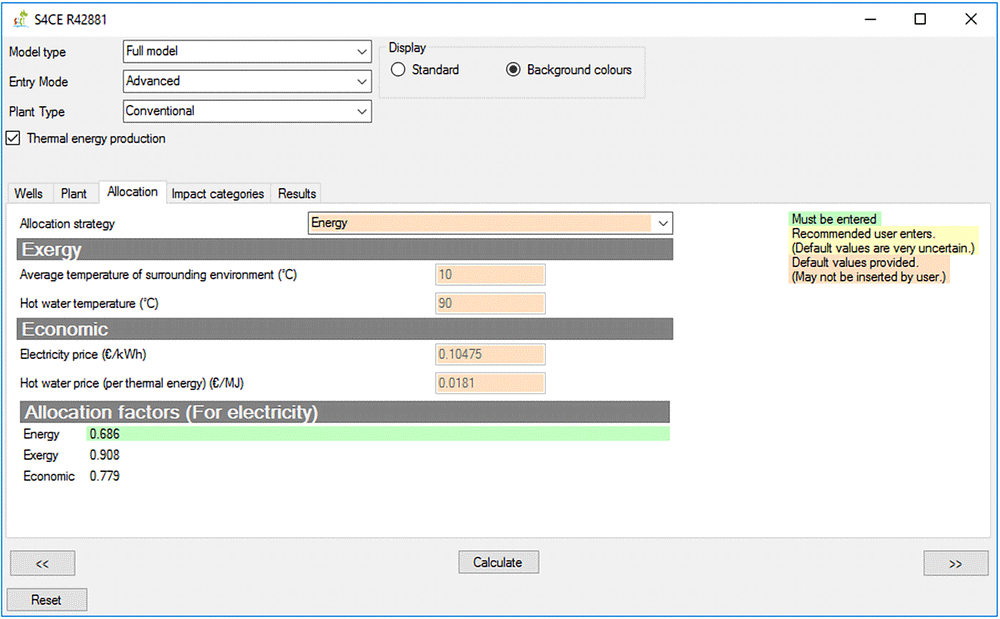Click 'Default values provided.' legend text
Image resolution: width=1000 pixels, height=619 pixels.
tap(855, 263)
